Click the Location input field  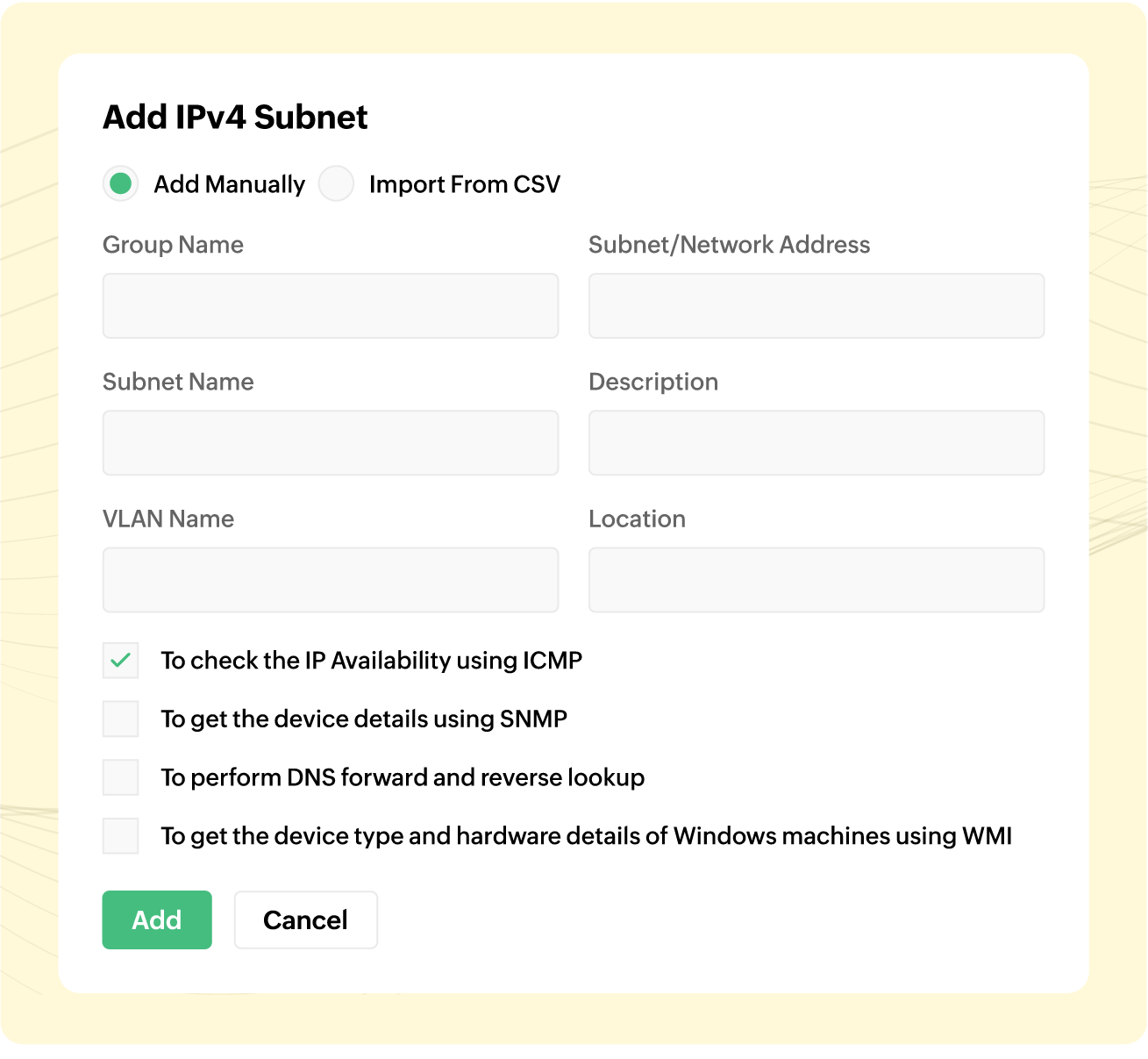coord(816,580)
